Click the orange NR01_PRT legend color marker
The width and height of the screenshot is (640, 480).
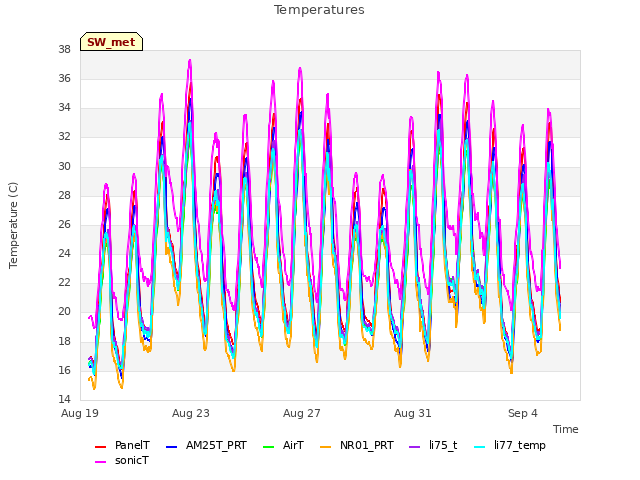point(326,447)
